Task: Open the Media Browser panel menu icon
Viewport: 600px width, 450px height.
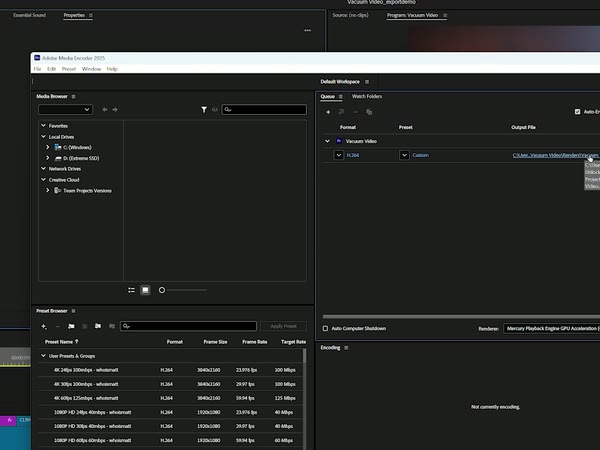Action: pos(73,96)
